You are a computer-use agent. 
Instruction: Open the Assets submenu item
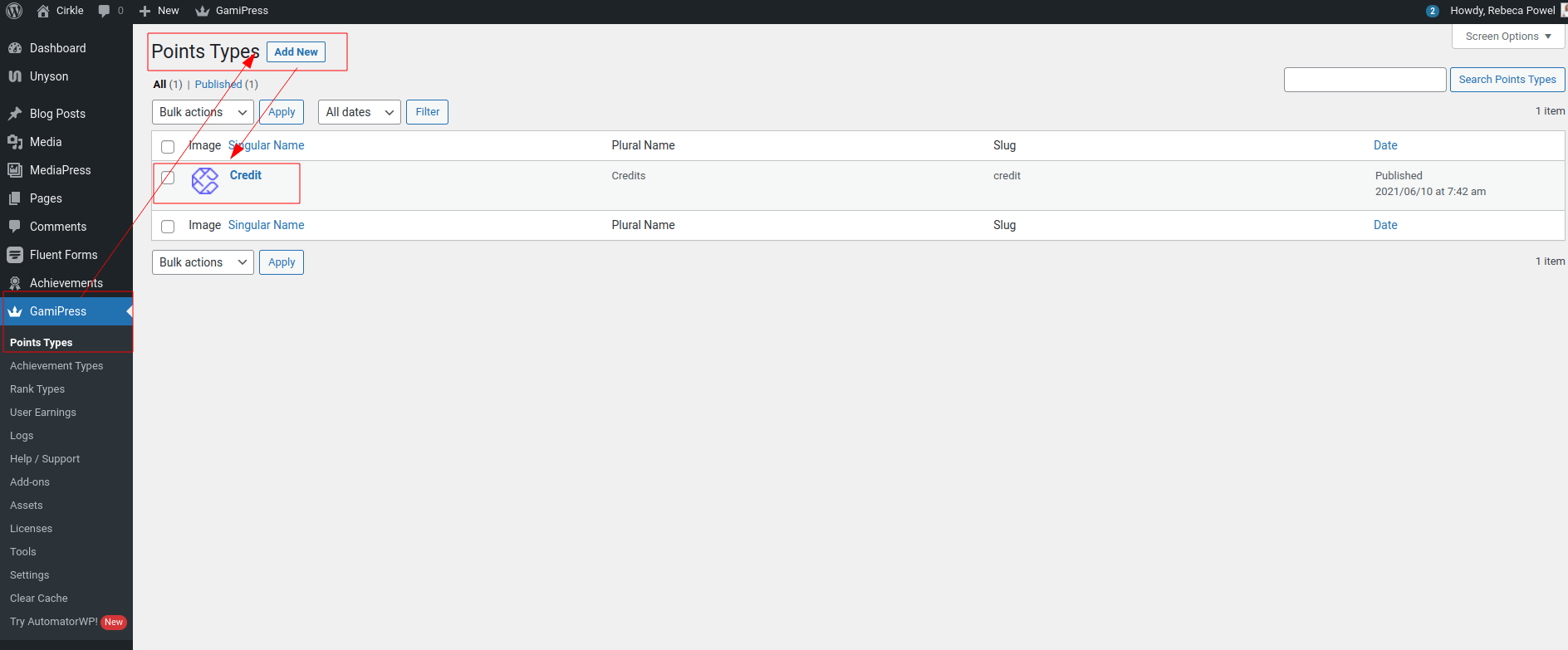27,505
